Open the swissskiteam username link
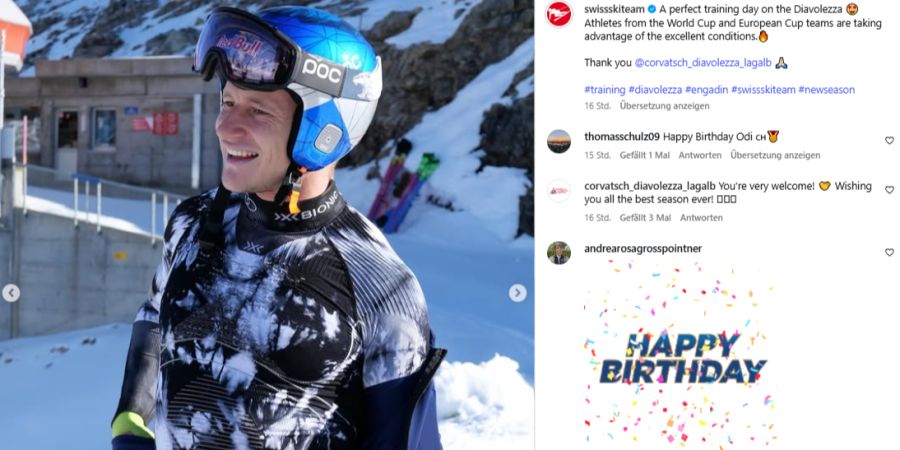This screenshot has width=900, height=450. click(611, 9)
